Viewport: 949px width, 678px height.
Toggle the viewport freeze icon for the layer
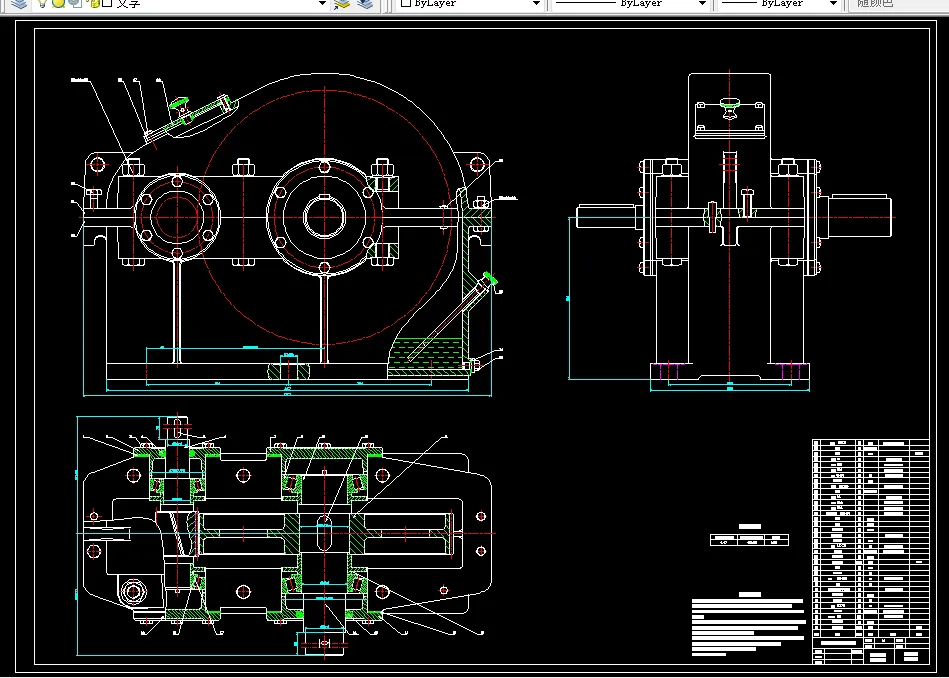click(x=75, y=4)
